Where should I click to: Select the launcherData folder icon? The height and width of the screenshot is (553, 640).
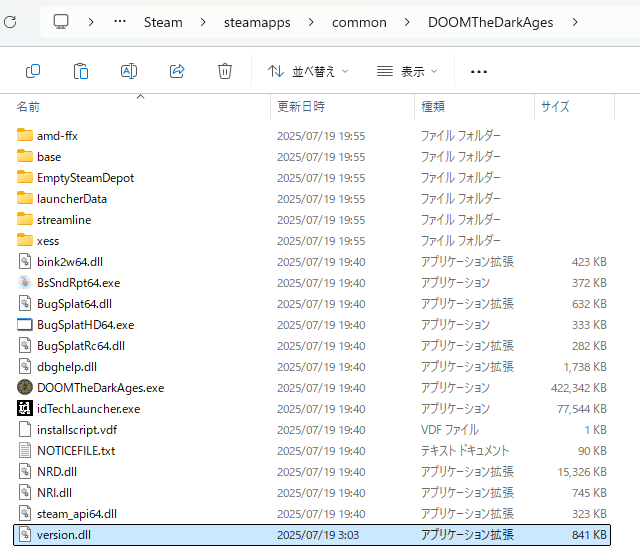(x=25, y=198)
